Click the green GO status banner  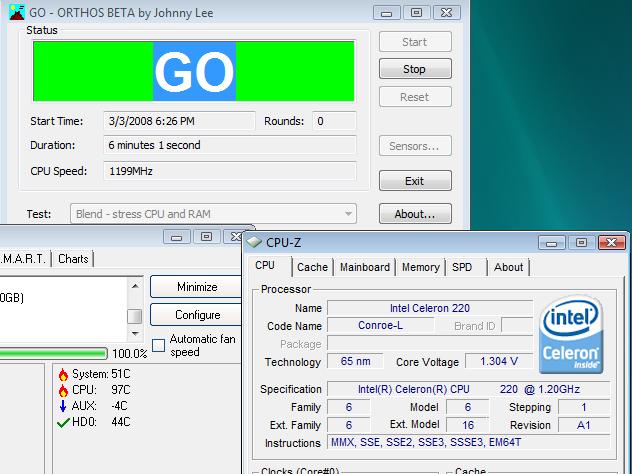tap(194, 71)
